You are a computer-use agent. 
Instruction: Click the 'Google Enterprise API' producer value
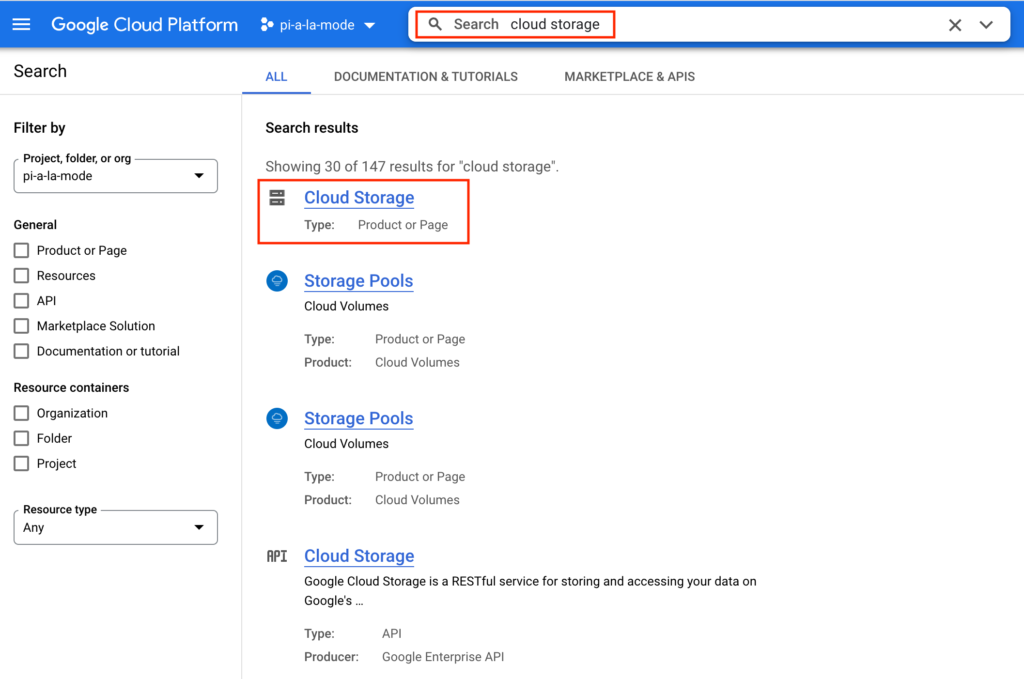443,657
